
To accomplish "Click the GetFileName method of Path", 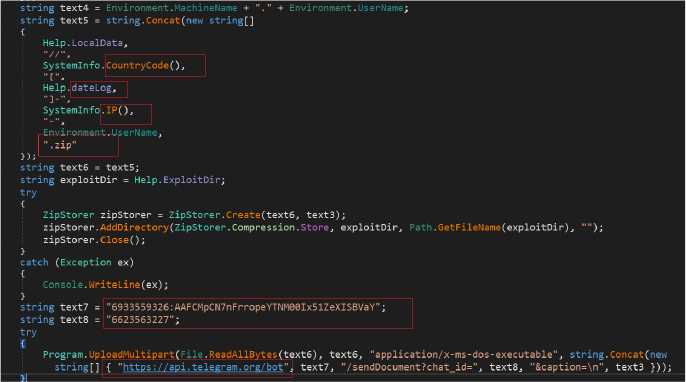I will 469,228.
